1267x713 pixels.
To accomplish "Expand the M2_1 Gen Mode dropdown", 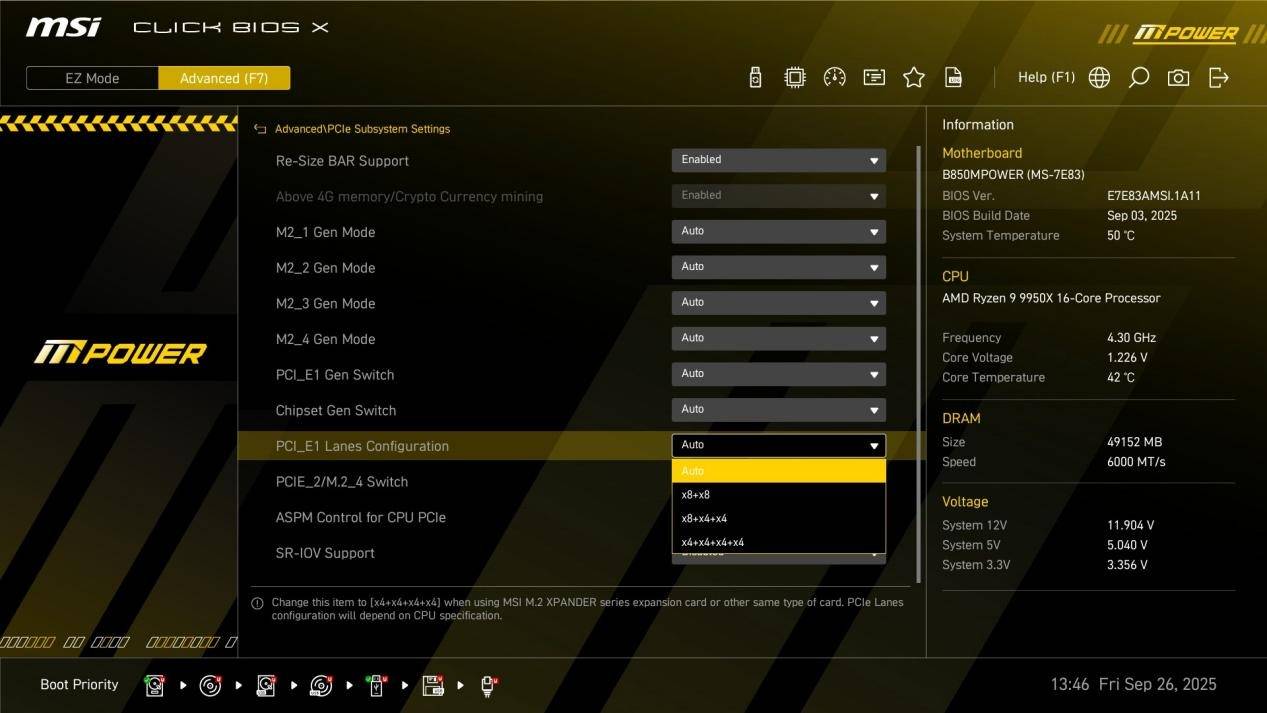I will (x=778, y=232).
